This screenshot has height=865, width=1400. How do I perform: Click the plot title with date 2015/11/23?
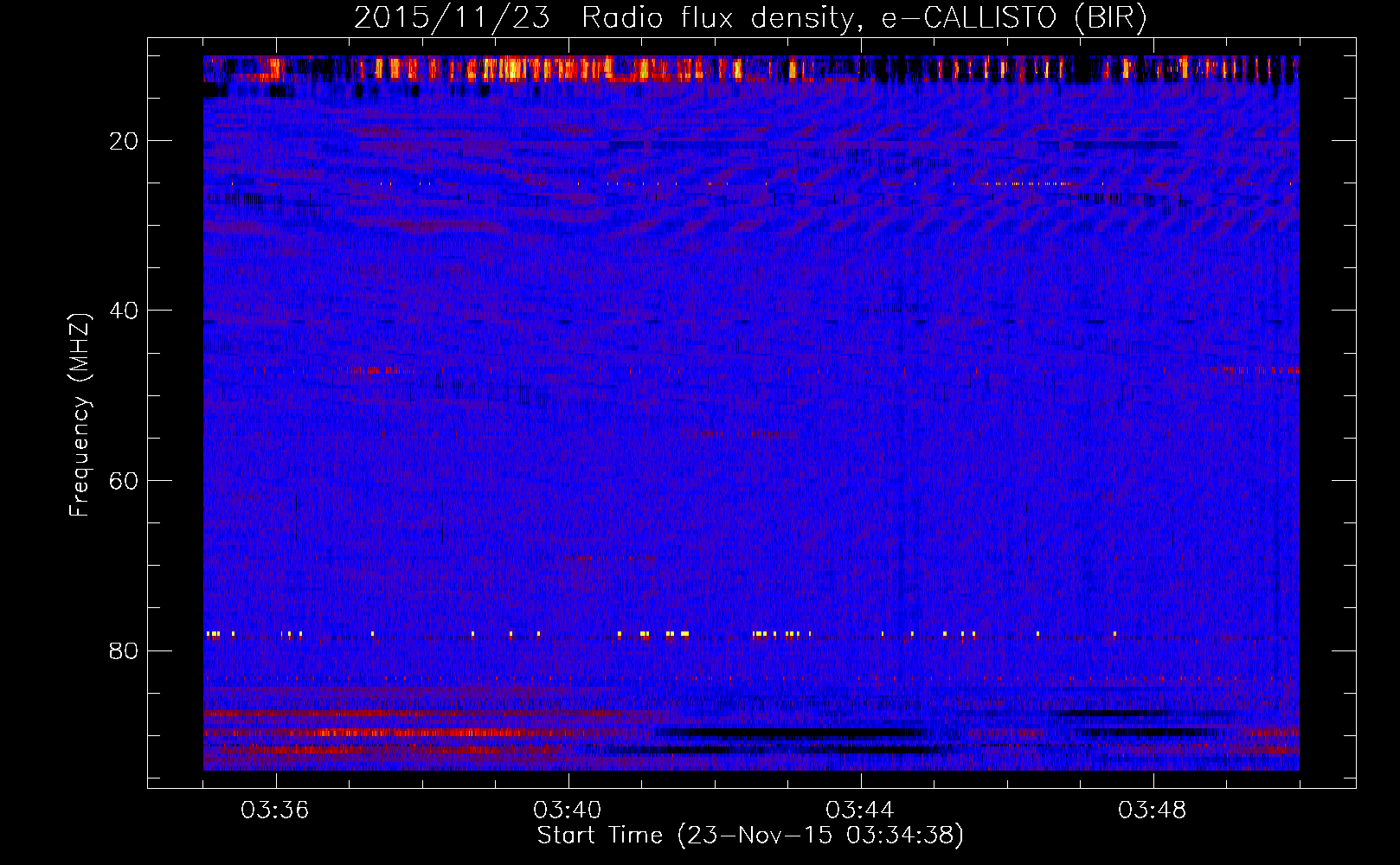click(x=750, y=18)
